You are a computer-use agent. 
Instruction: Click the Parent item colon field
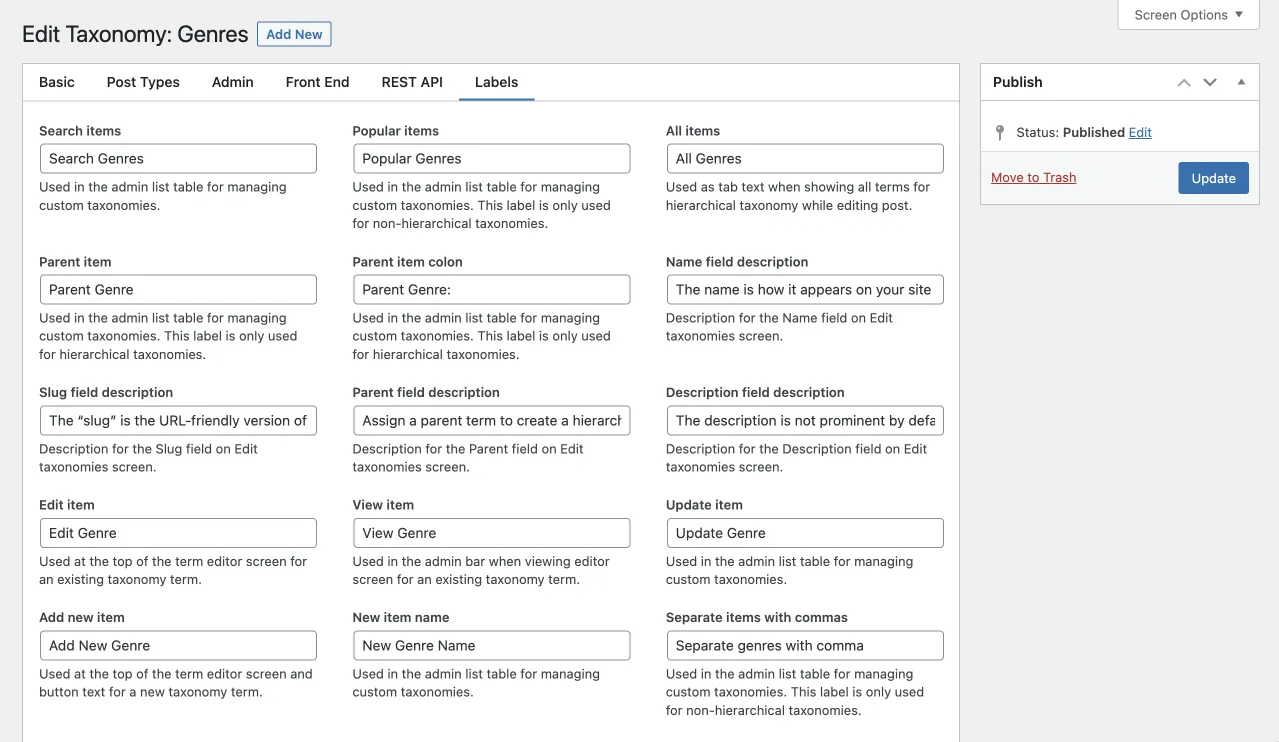coord(491,290)
